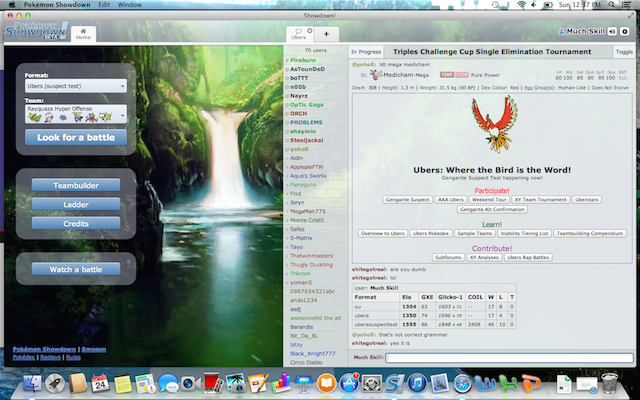The width and height of the screenshot is (640, 400).
Task: Open Contacts address book in dock
Action: click(78, 383)
